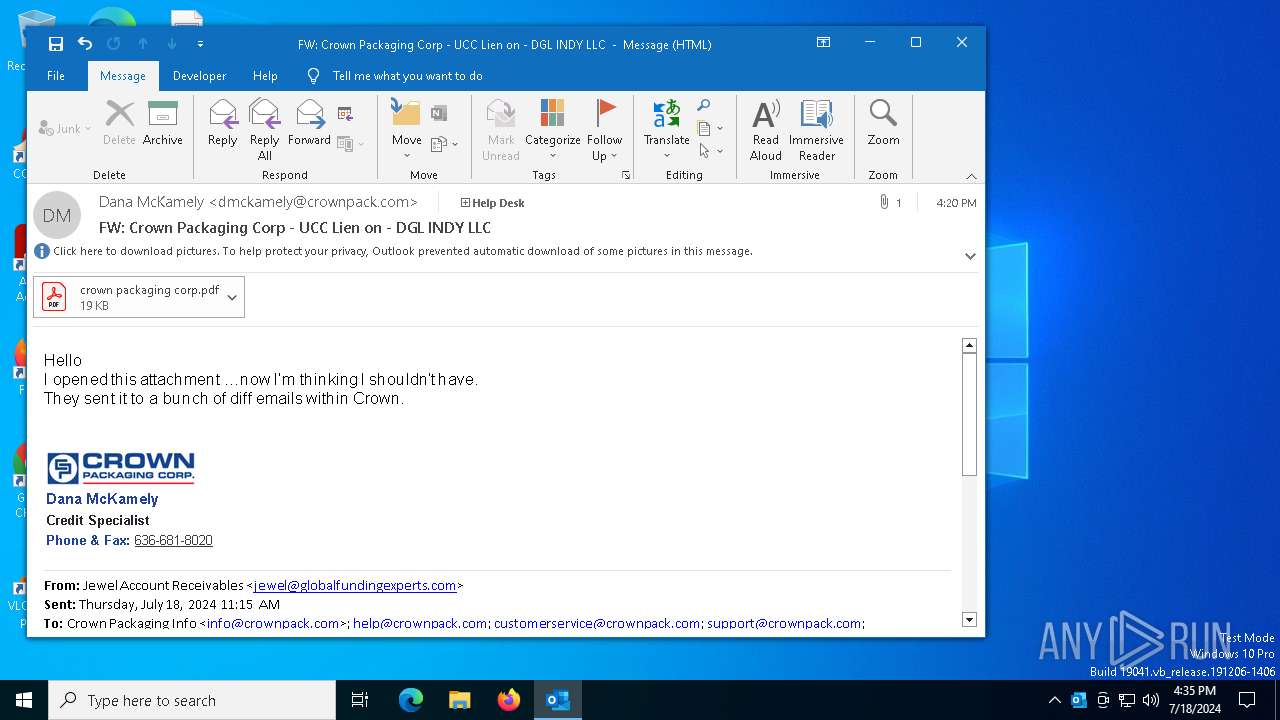Screen dimensions: 1280x720
Task: Click the help@crownpack.com link
Action: click(x=420, y=623)
